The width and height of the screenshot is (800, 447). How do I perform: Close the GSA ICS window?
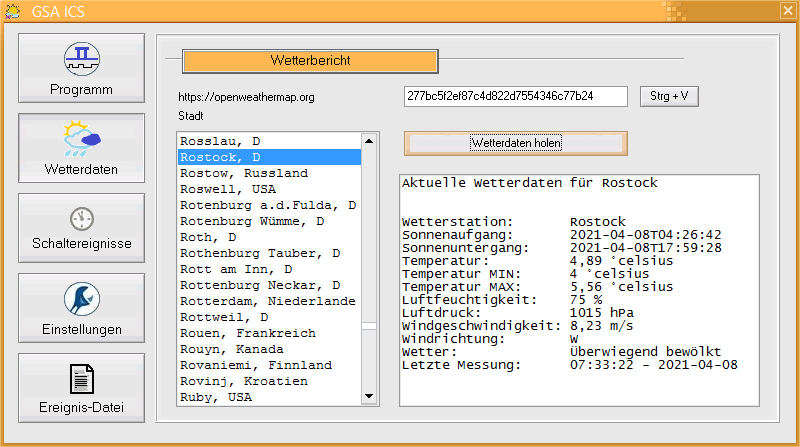[x=788, y=11]
